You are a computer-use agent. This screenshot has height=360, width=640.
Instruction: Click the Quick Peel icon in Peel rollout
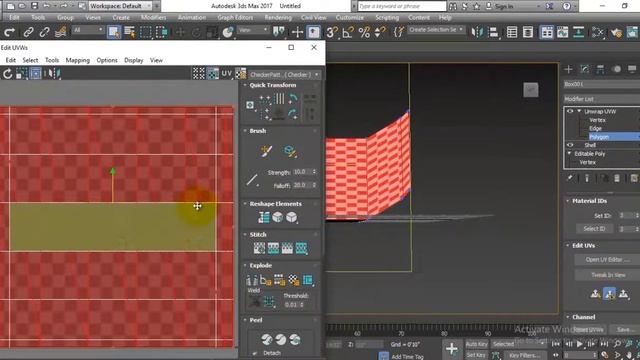(267, 339)
